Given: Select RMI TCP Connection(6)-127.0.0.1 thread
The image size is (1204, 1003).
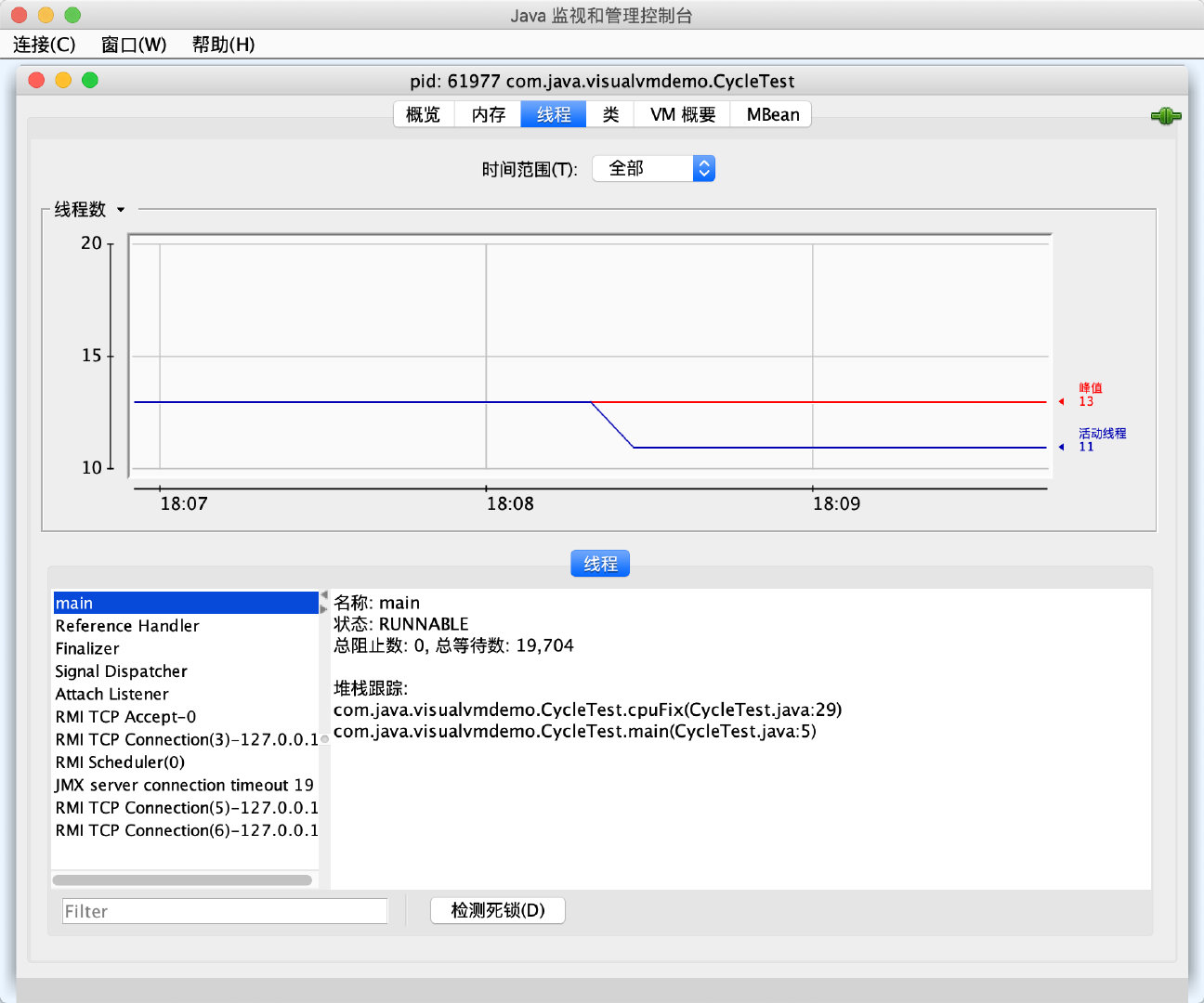Looking at the screenshot, I should click(x=186, y=830).
